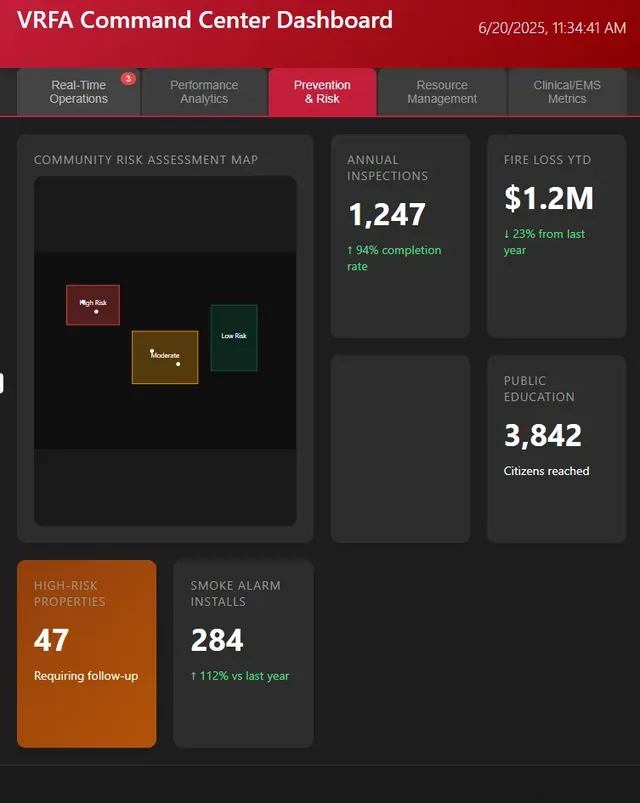Click the $1.2M fire loss value
Viewport: 640px width, 803px height.
549,198
